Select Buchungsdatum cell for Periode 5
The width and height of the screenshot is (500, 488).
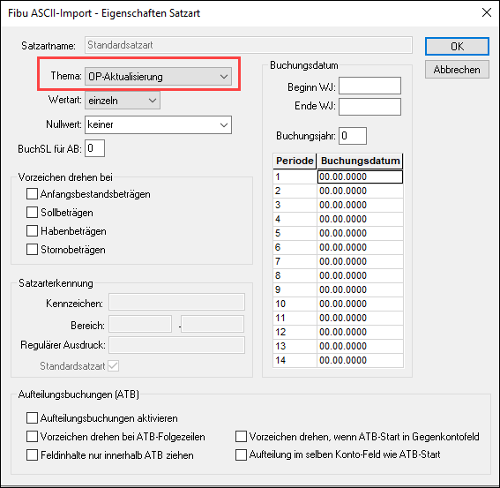click(360, 233)
